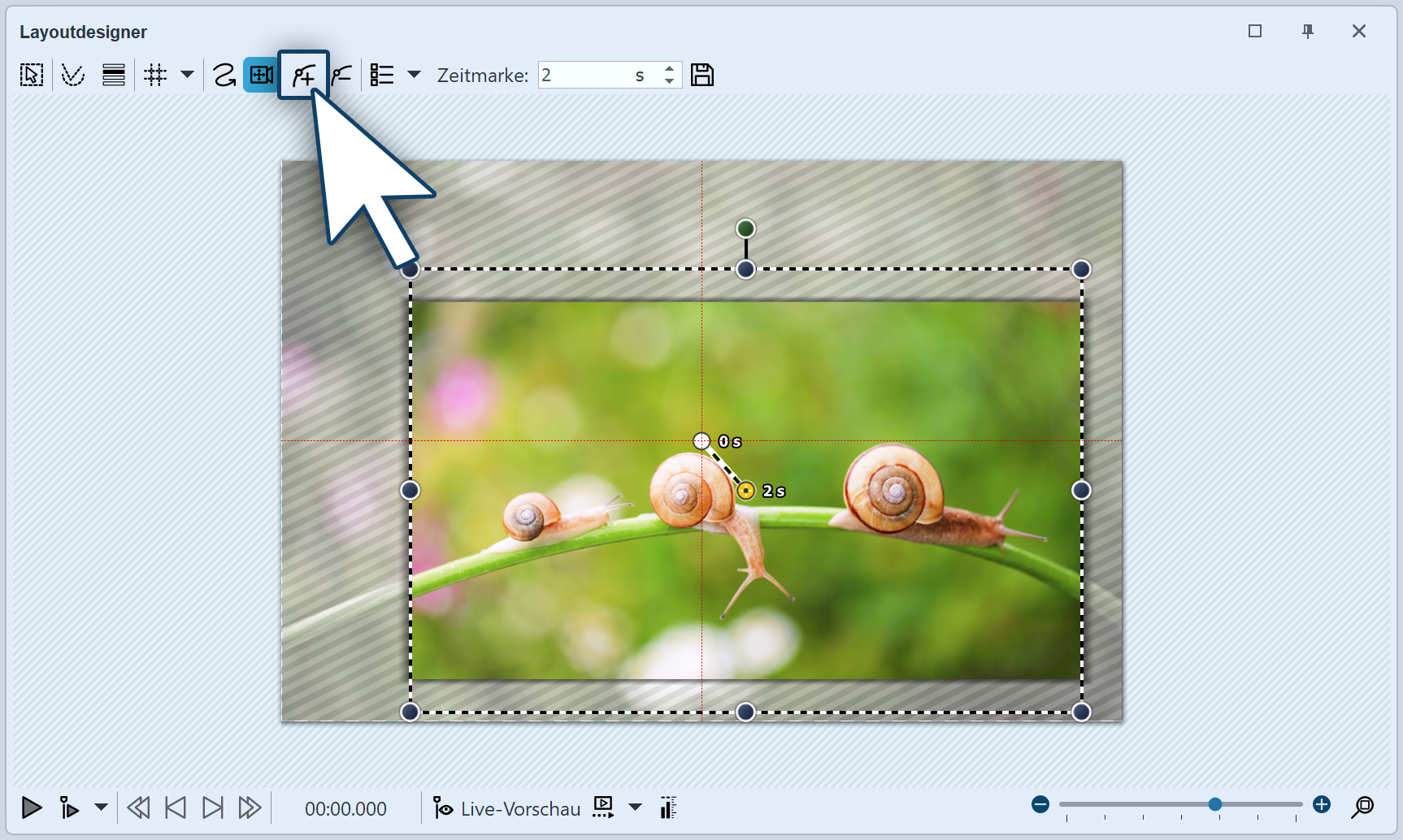The height and width of the screenshot is (840, 1403).
Task: Increase zoom with the plus button
Action: click(1322, 804)
